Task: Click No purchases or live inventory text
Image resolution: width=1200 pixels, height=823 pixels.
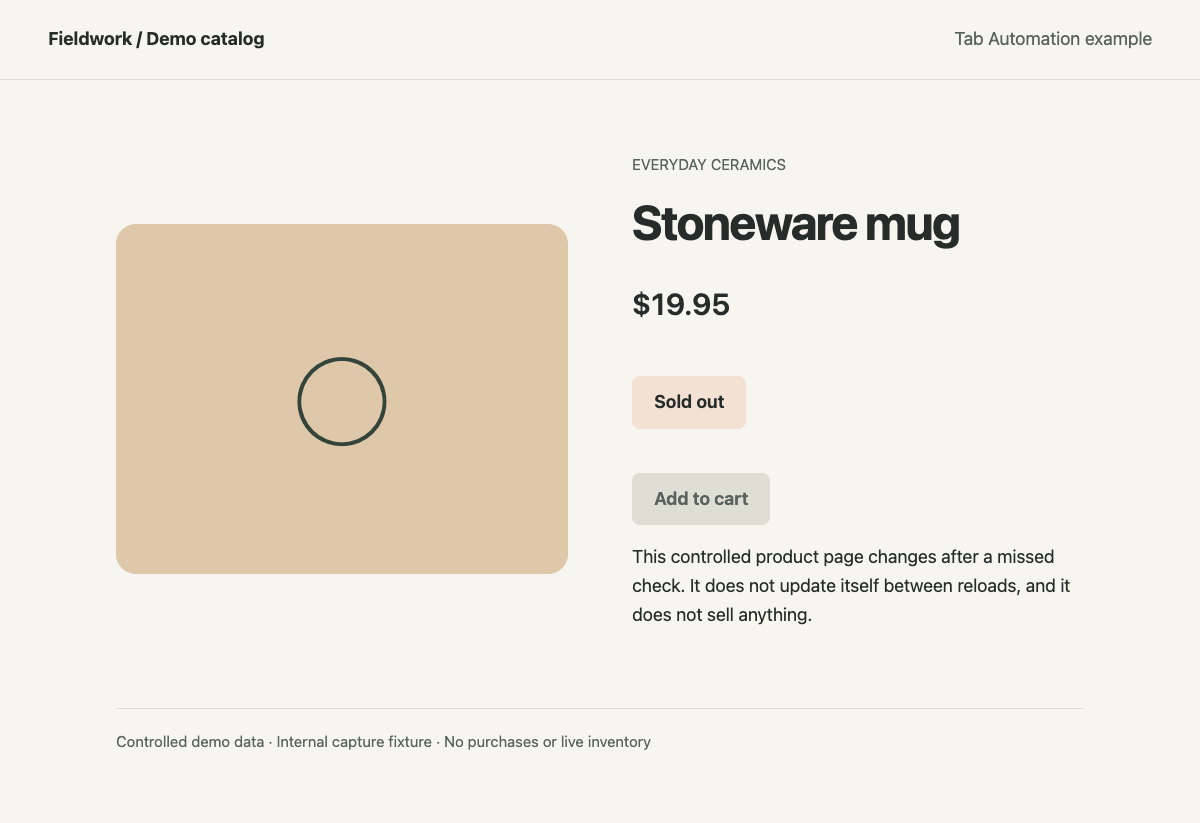Action: click(547, 742)
